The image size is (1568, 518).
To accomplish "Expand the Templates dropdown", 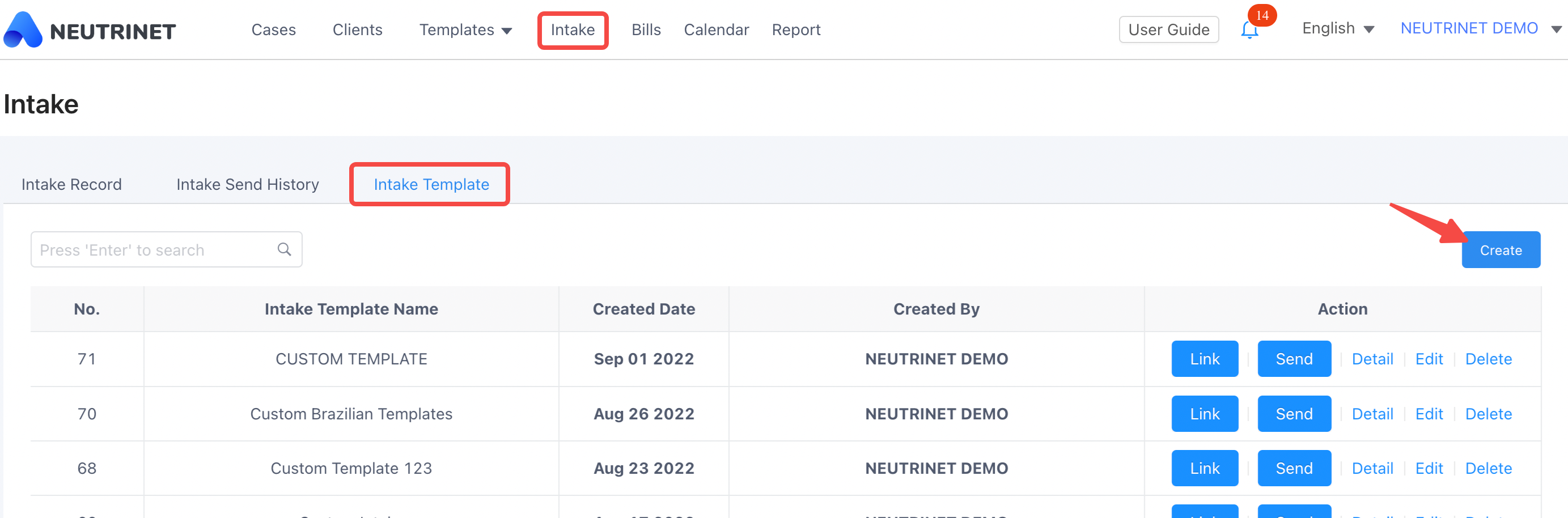I will coord(465,30).
